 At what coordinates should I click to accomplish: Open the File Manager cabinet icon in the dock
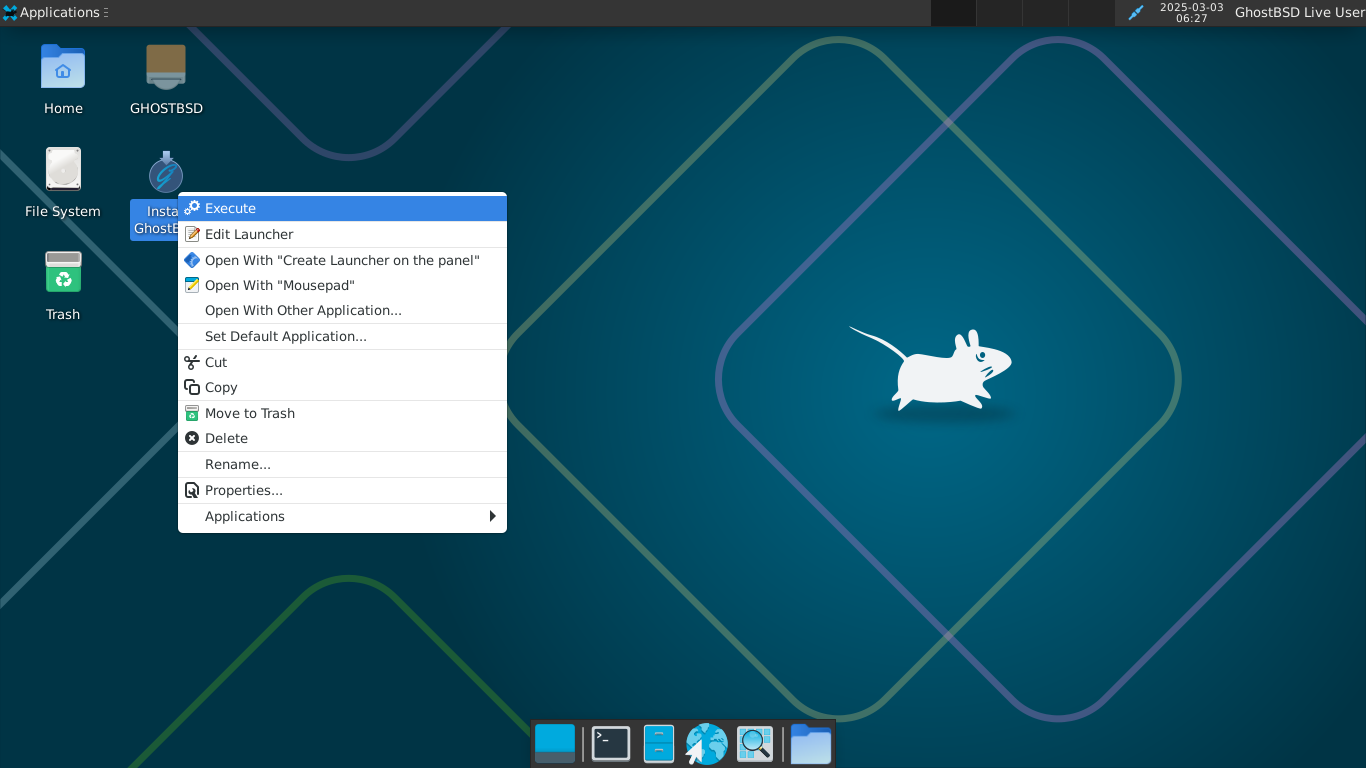659,744
